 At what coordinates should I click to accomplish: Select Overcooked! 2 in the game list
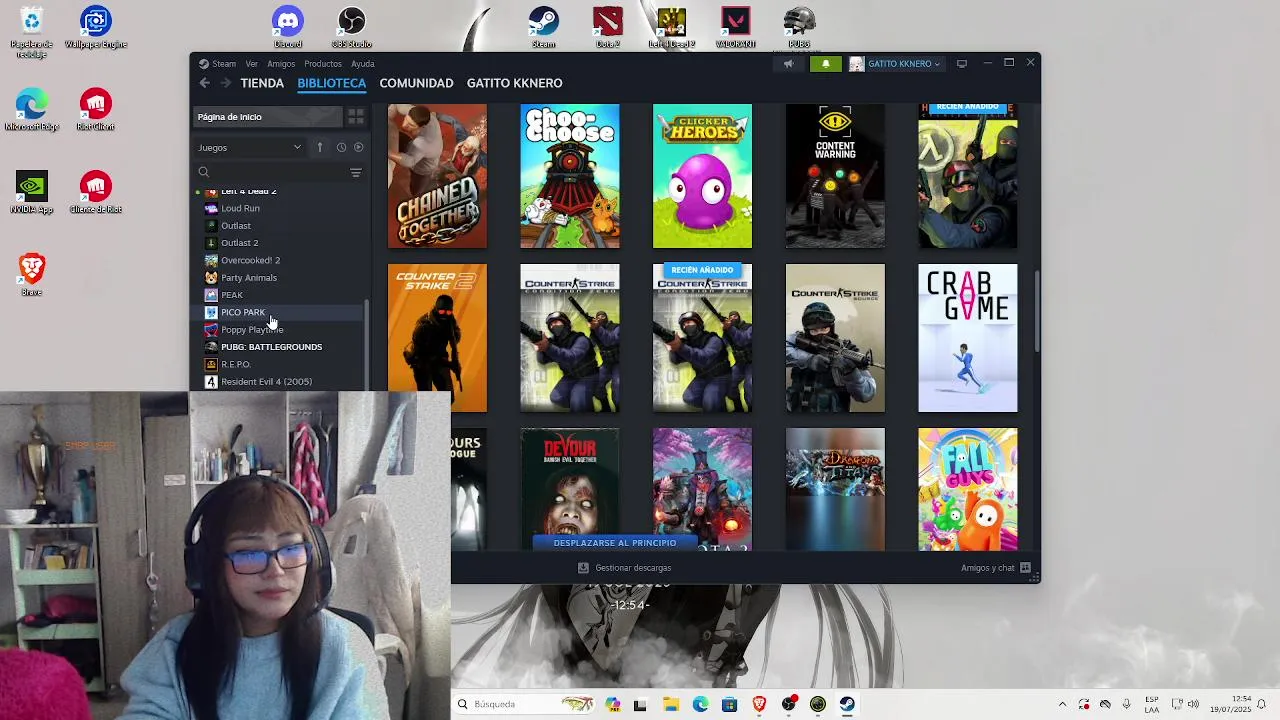click(x=278, y=260)
